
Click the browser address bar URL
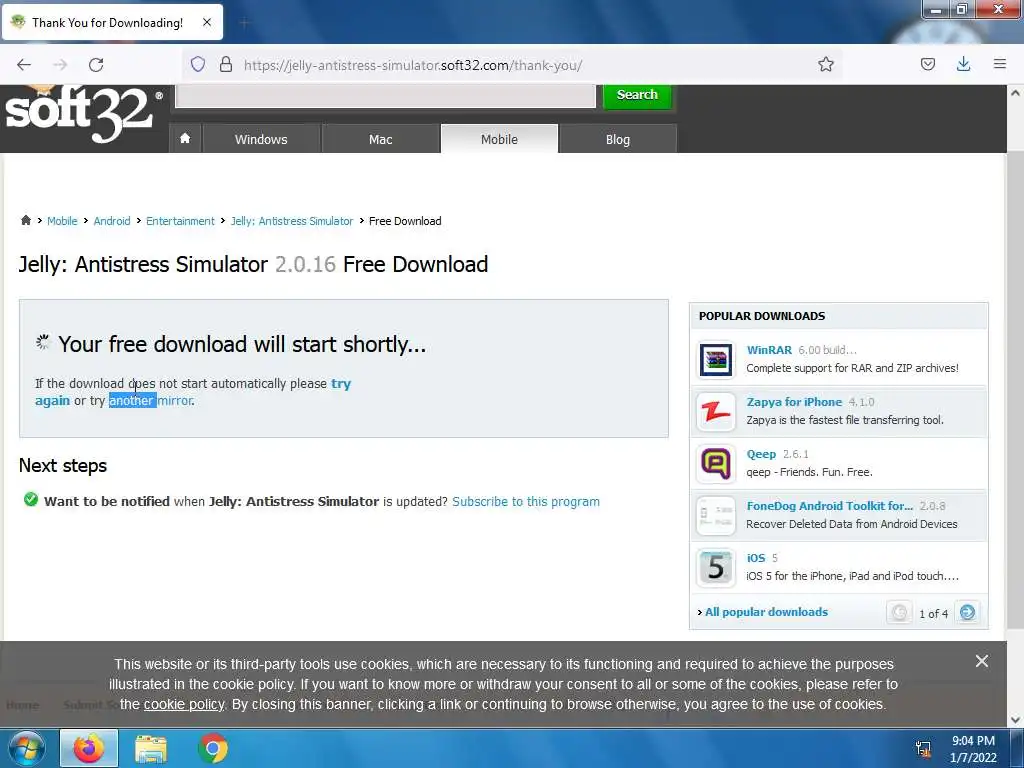pyautogui.click(x=413, y=65)
